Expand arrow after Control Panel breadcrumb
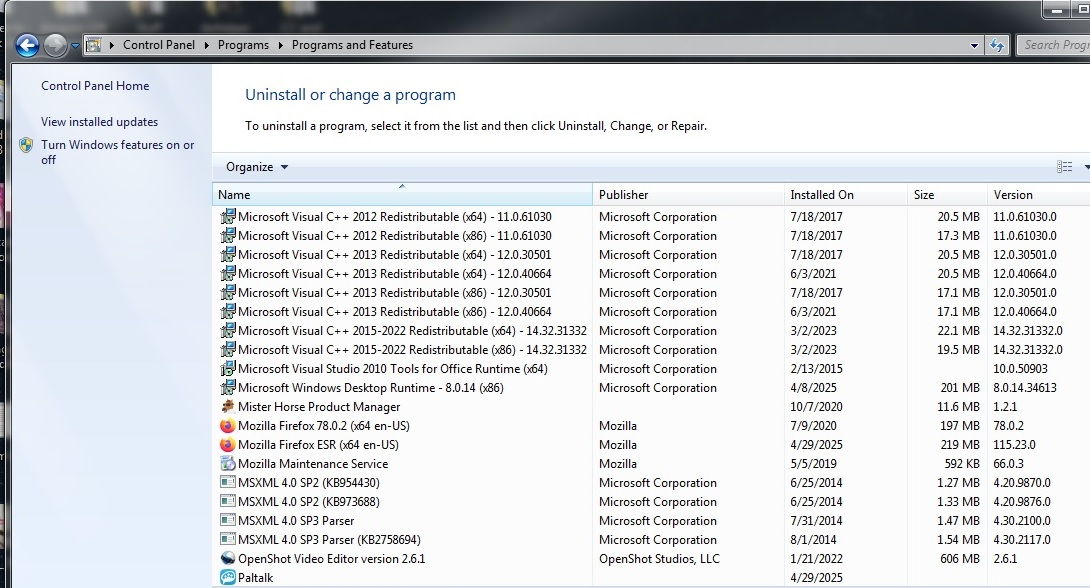Image resolution: width=1090 pixels, height=588 pixels. (206, 45)
